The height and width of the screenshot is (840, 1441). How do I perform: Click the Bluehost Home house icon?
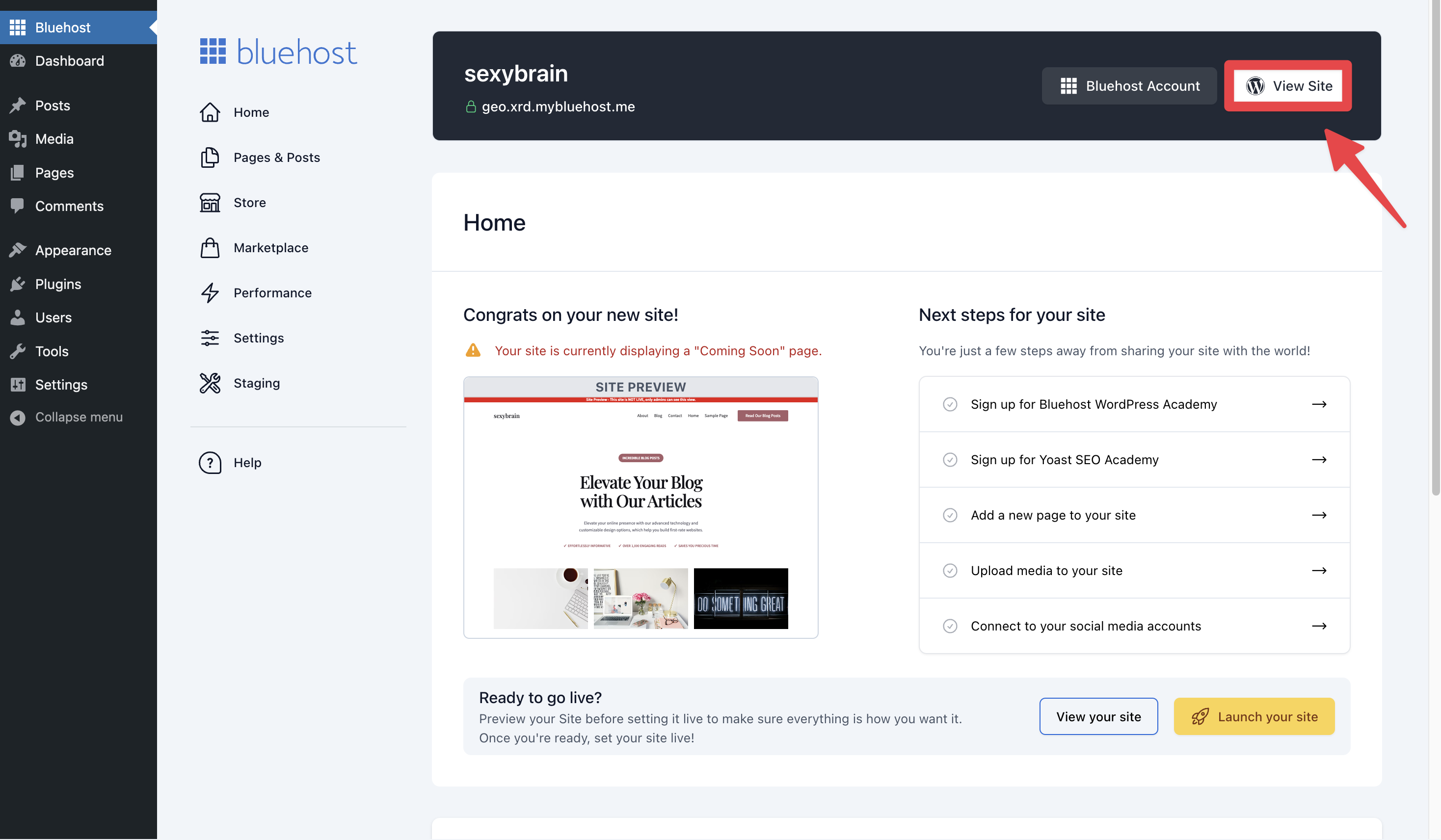210,112
